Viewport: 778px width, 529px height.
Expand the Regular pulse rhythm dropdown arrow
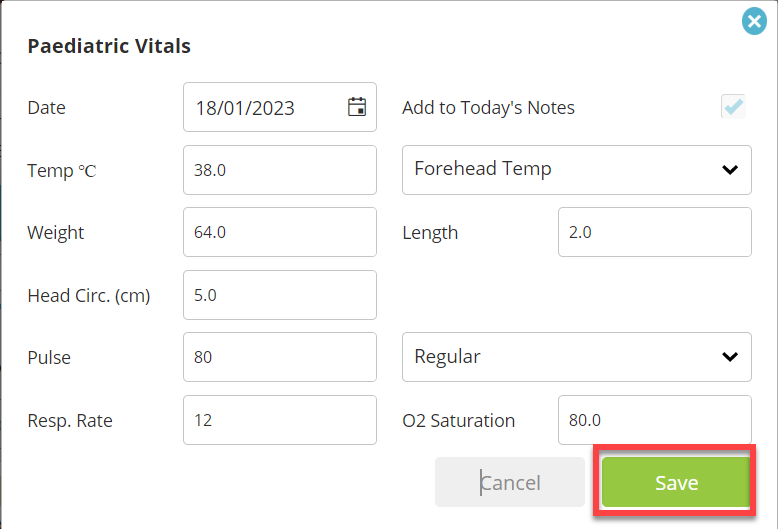[730, 357]
